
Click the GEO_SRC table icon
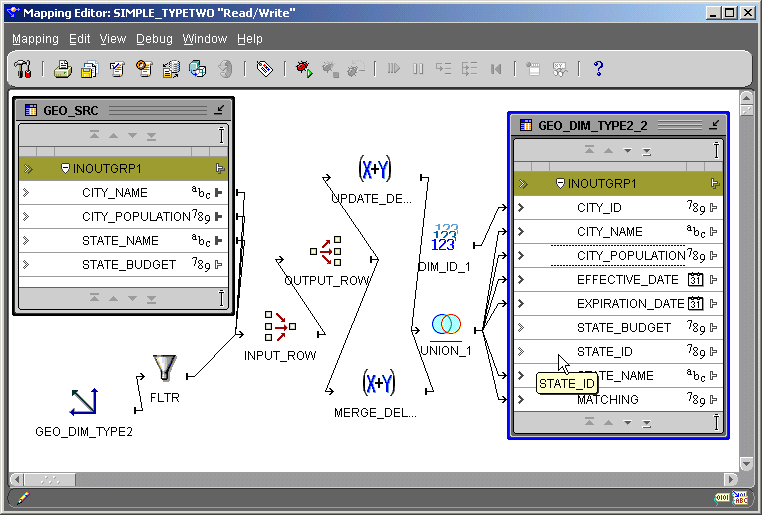coord(31,110)
